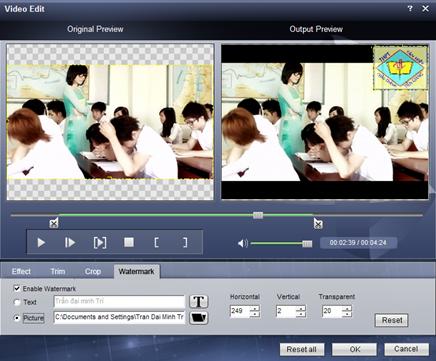Click the watermark logo in Output Preview
Viewport: 436px width, 361px height.
400,68
